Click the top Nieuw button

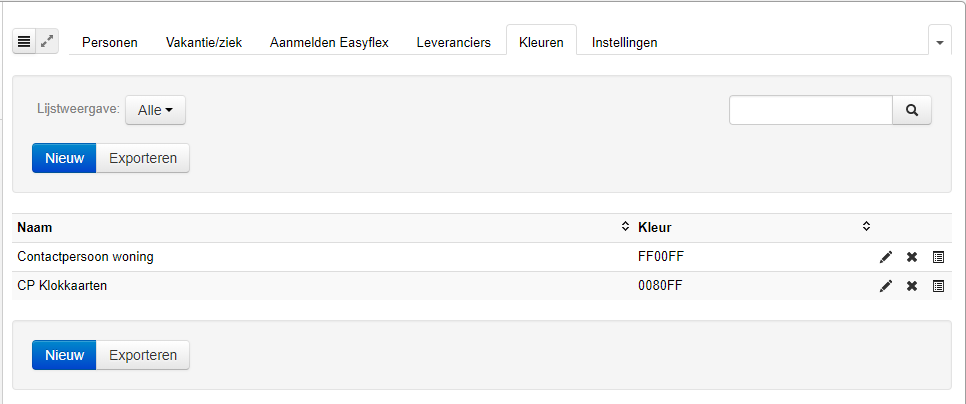[64, 158]
